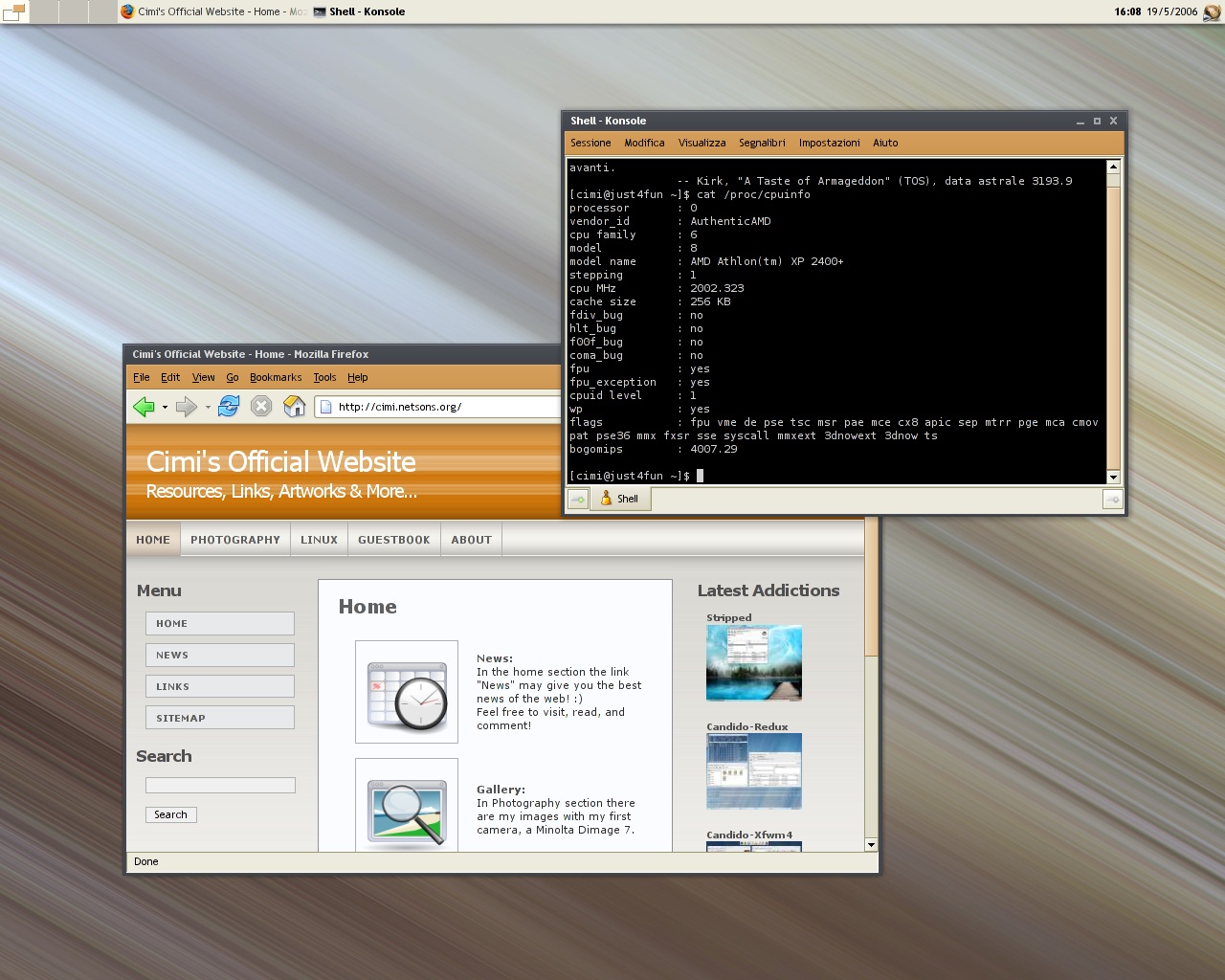Click Konsole scrollbar down arrow

[1113, 477]
